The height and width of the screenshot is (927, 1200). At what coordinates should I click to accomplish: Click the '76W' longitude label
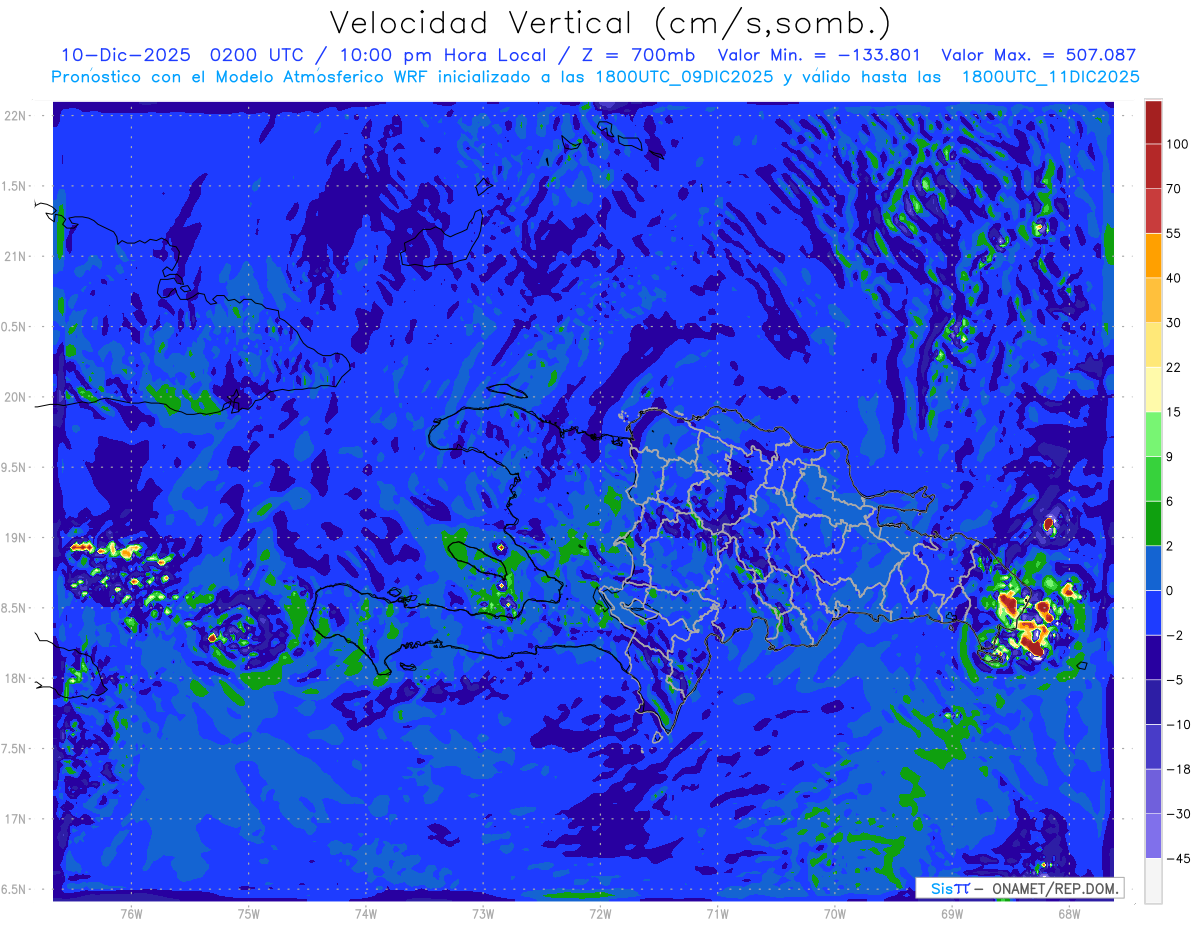point(131,913)
